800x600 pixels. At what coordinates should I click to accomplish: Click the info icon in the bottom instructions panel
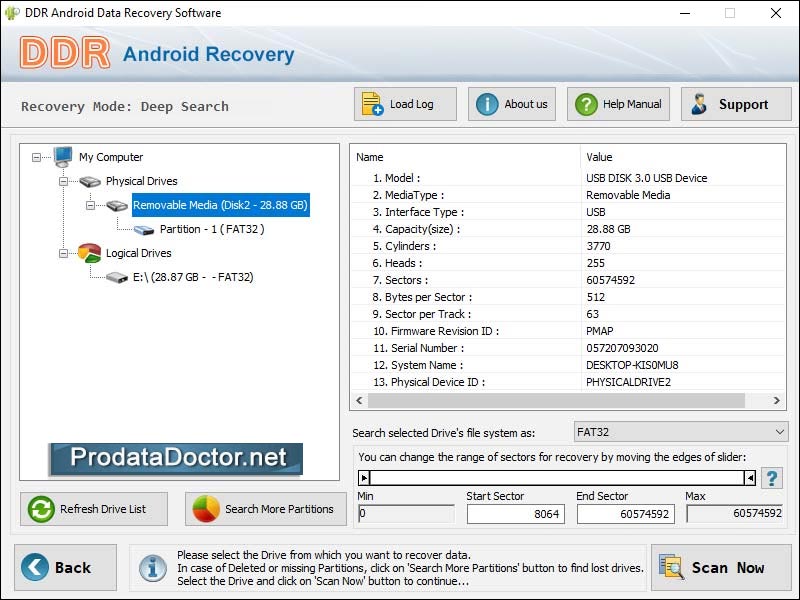(x=153, y=567)
